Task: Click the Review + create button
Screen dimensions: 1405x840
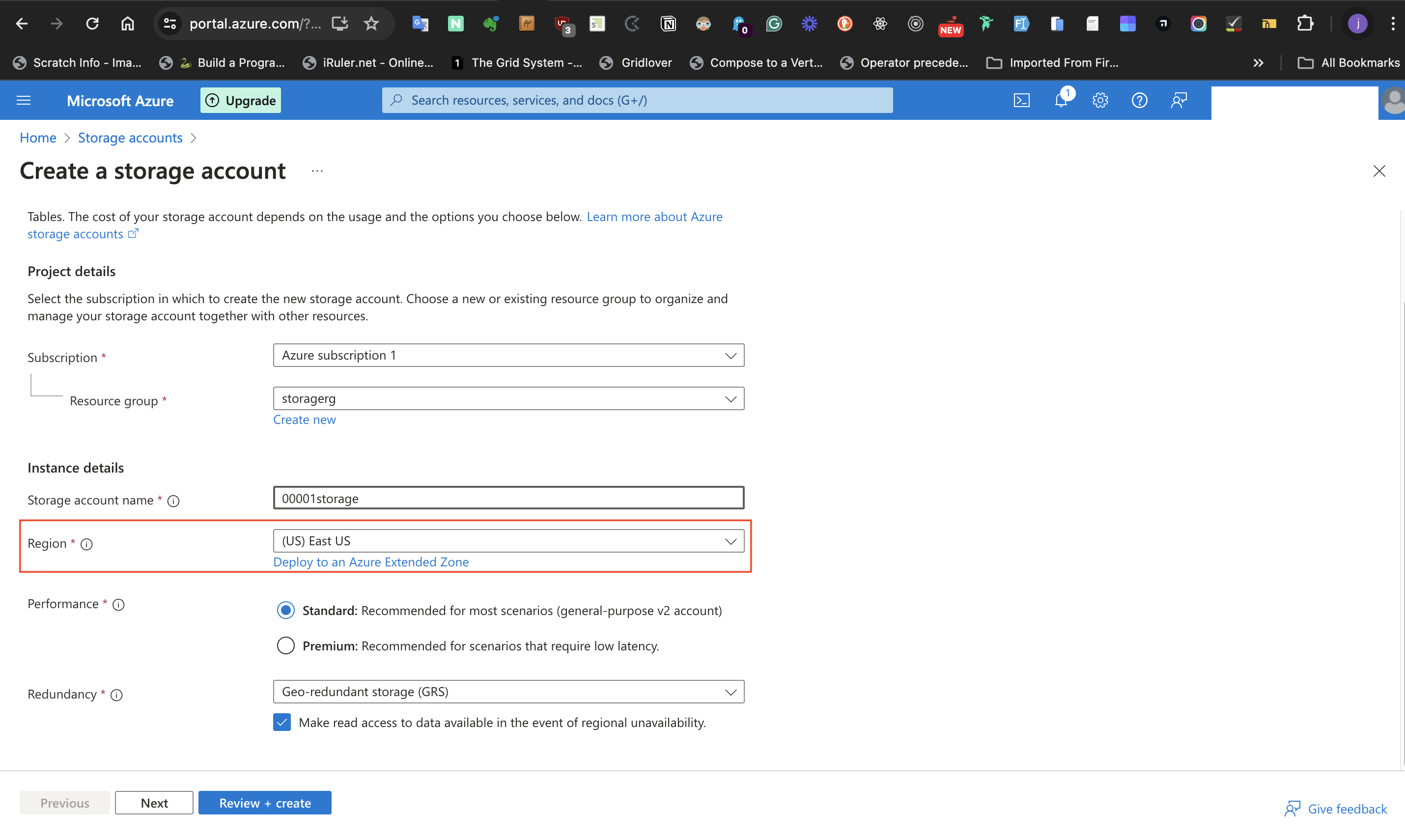Action: [264, 803]
